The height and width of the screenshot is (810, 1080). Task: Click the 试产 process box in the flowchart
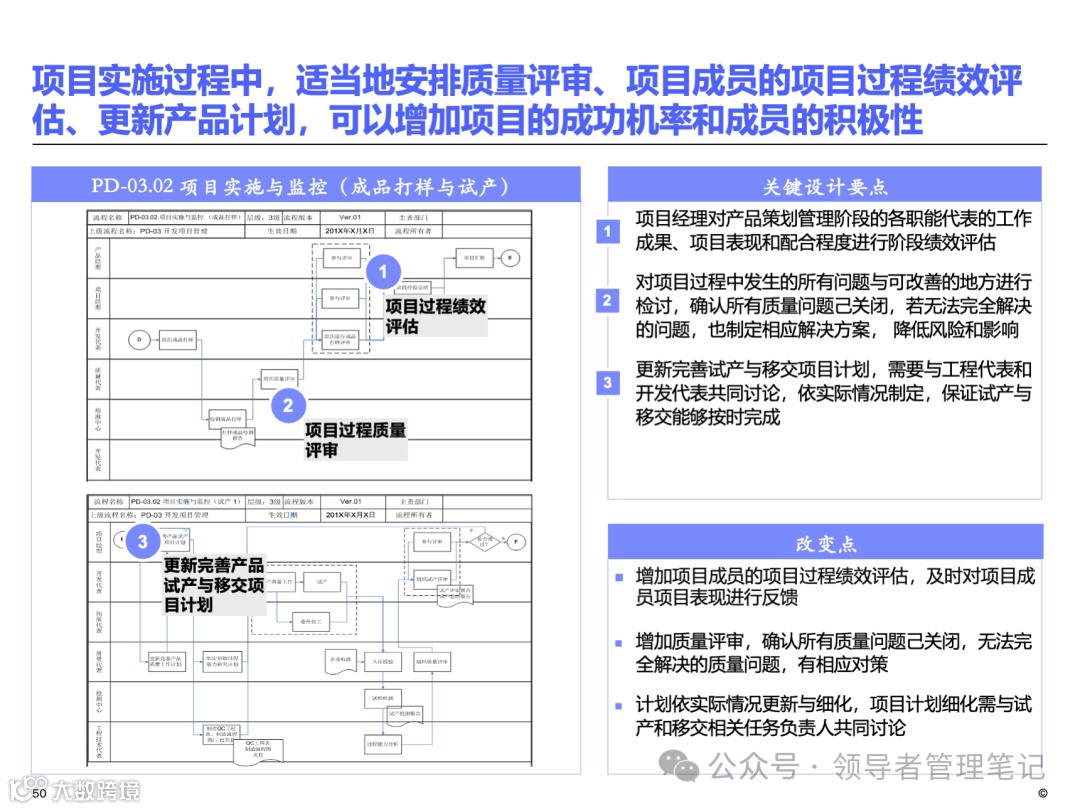(322, 582)
